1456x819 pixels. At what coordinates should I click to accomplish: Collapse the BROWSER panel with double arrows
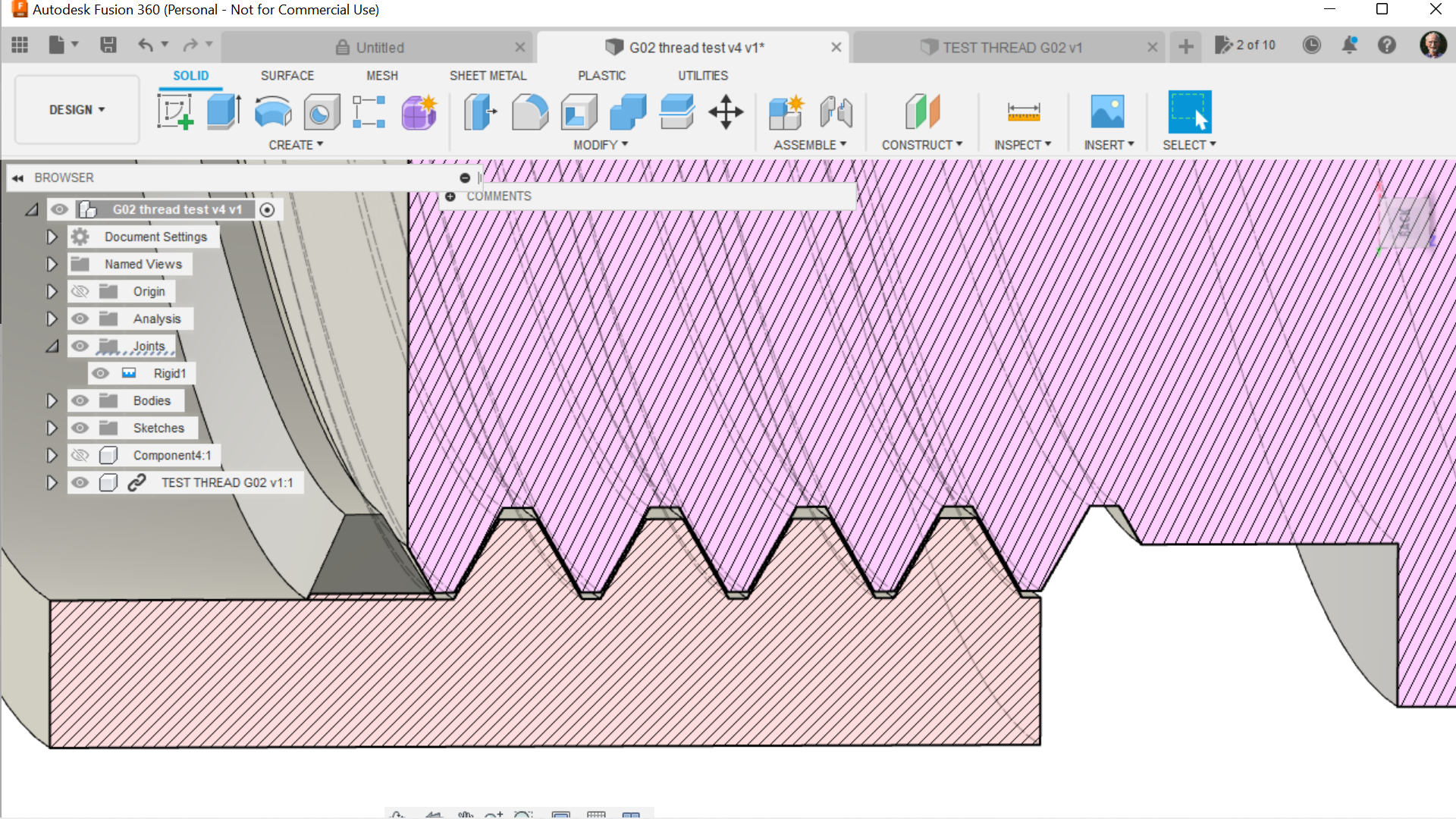pyautogui.click(x=17, y=177)
